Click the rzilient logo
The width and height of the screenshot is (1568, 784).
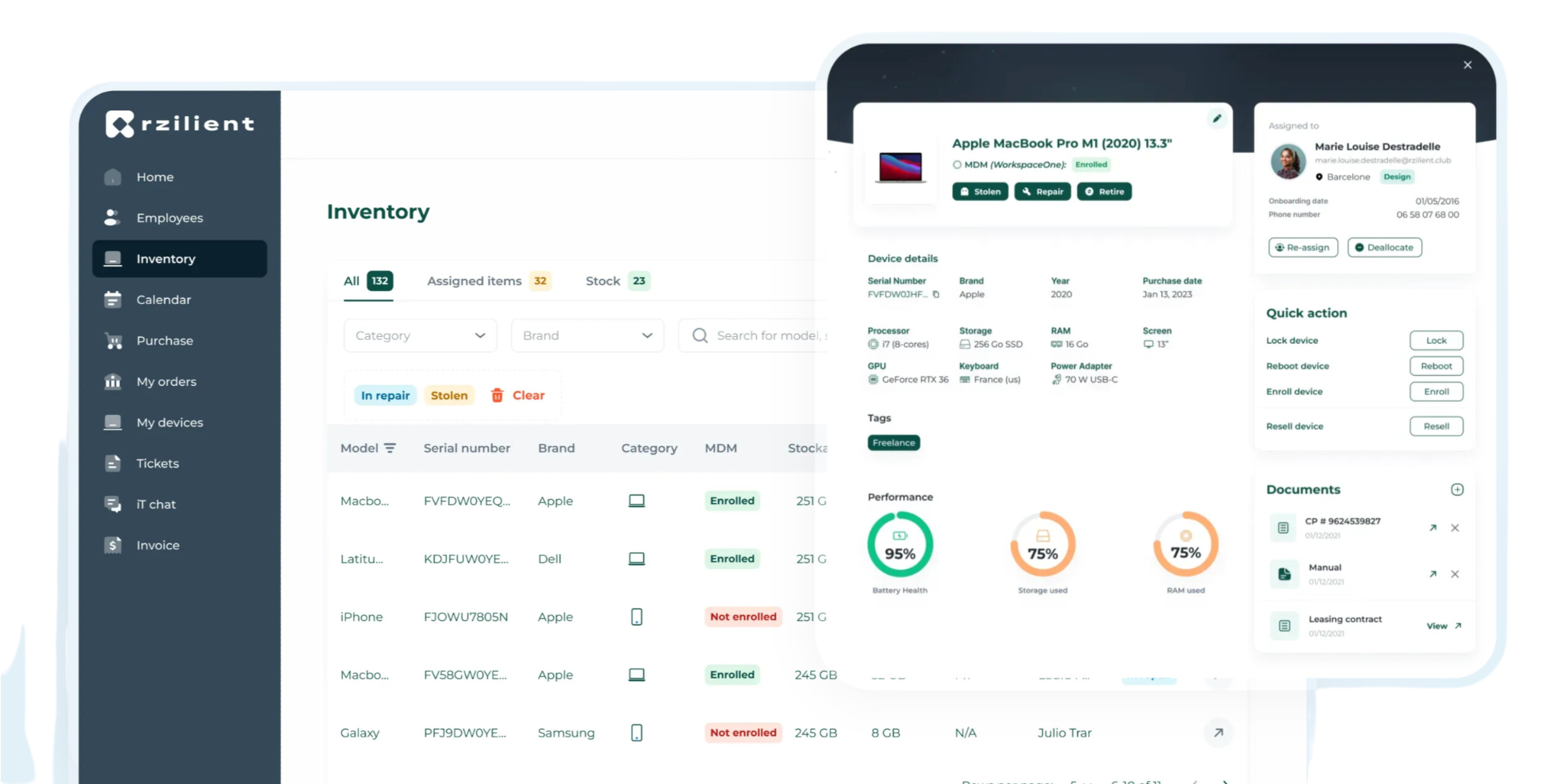coord(180,124)
